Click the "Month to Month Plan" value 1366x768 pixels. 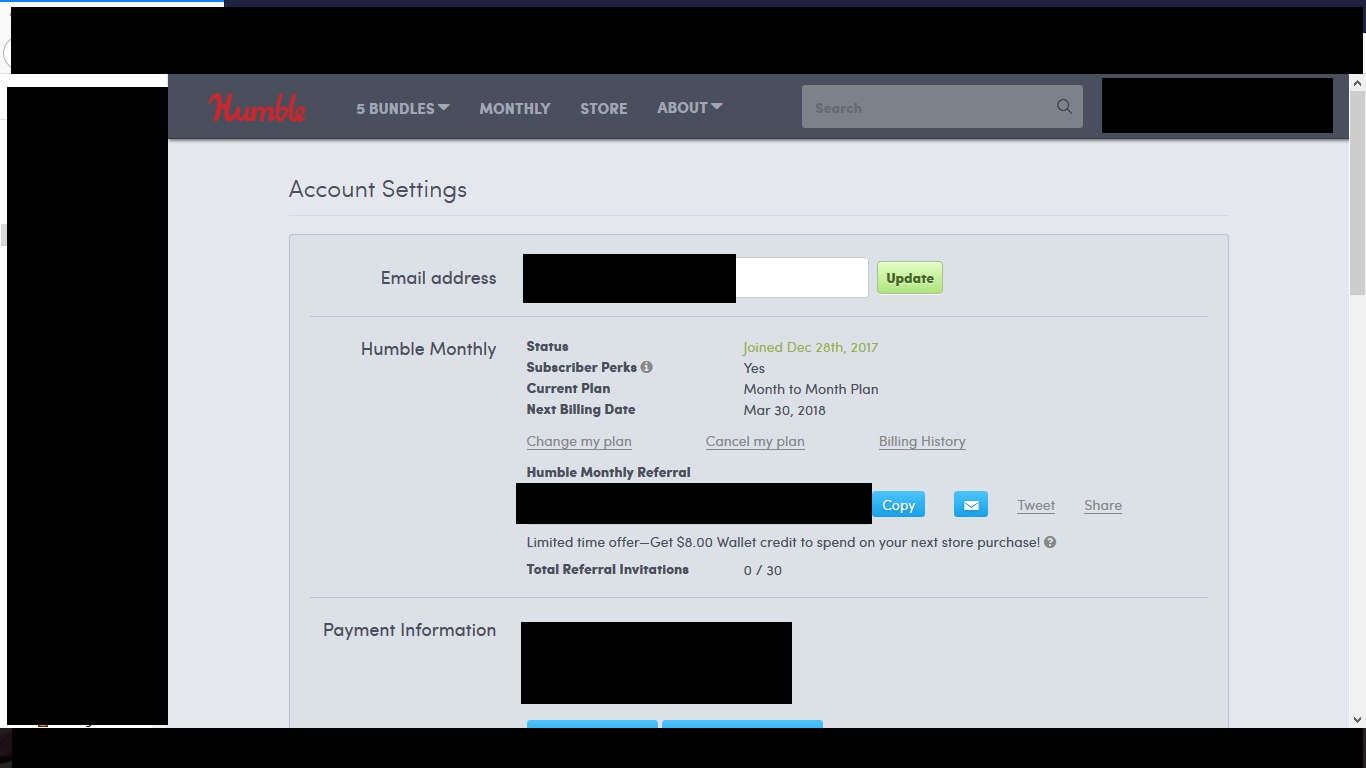(x=811, y=389)
